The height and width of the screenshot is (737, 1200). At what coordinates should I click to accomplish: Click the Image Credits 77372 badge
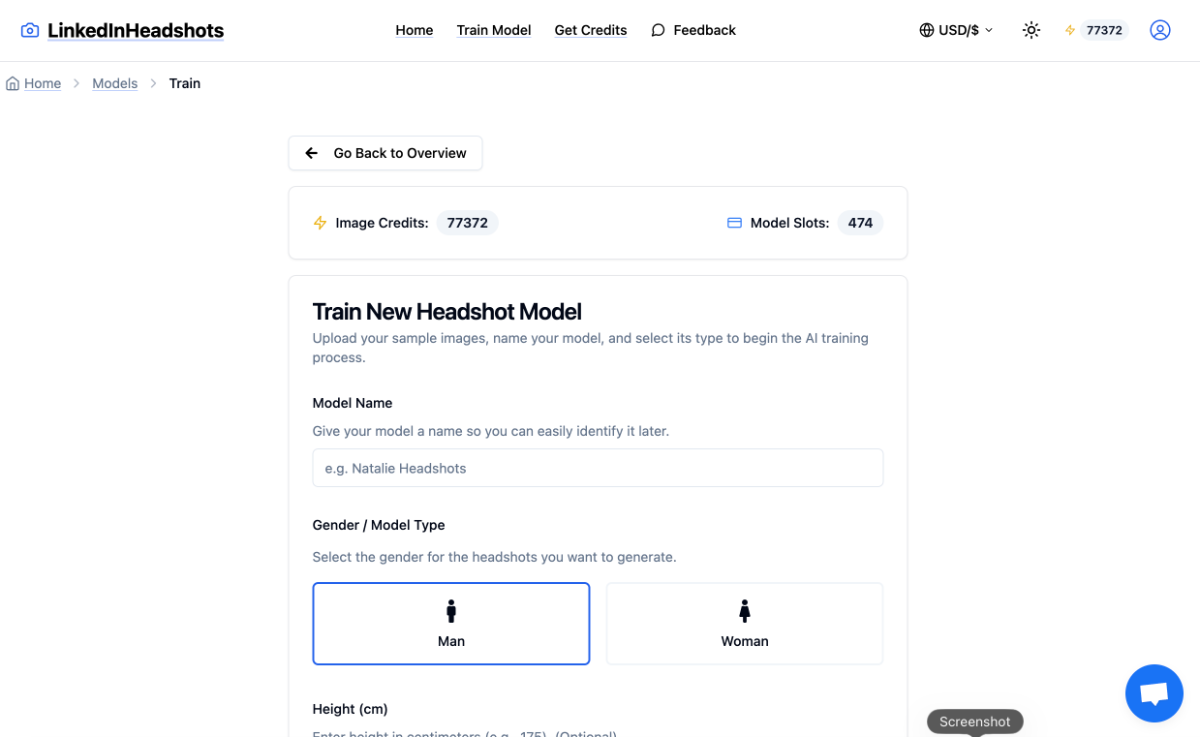coord(467,223)
